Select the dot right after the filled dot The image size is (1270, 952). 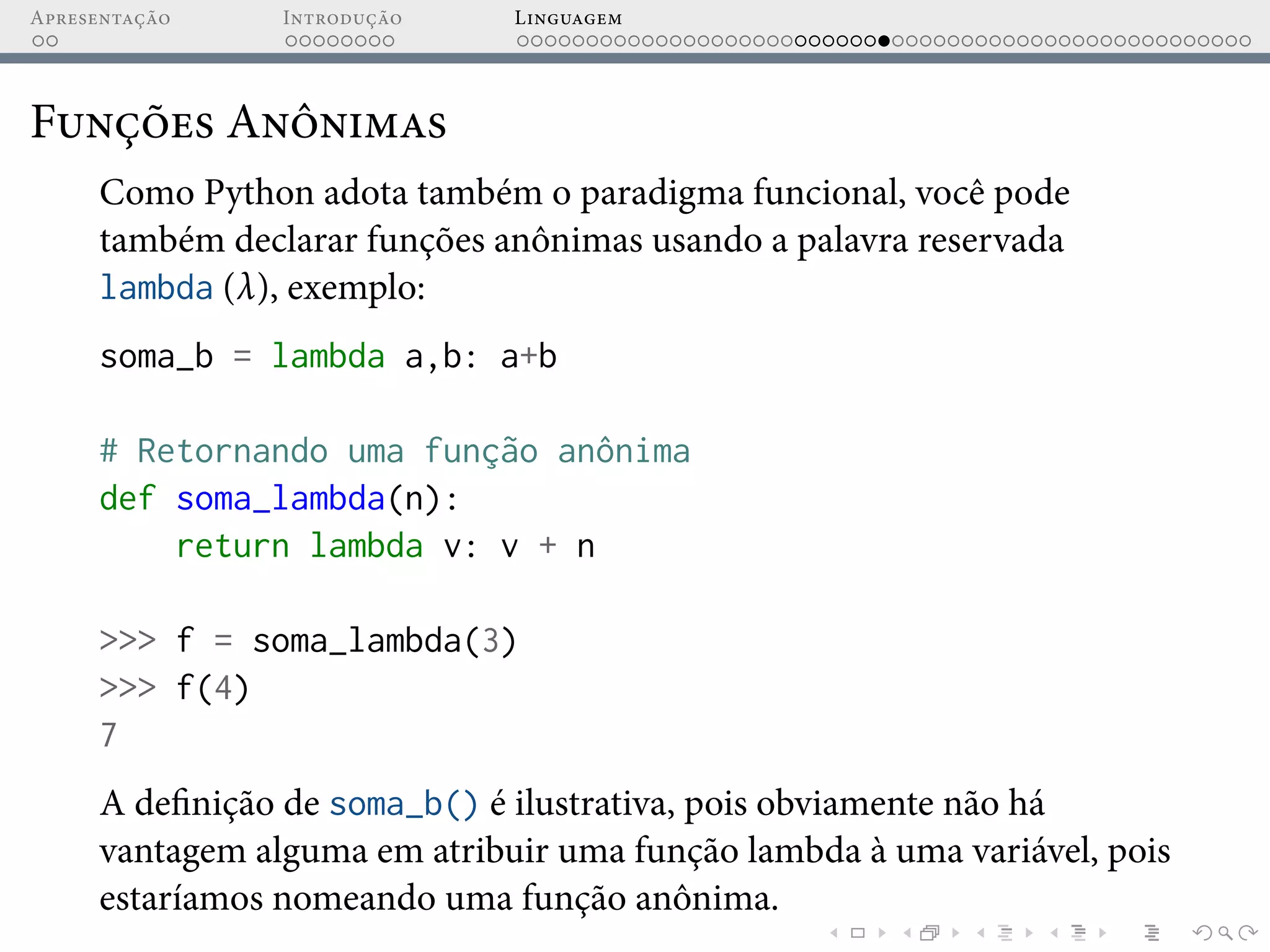pos(898,42)
